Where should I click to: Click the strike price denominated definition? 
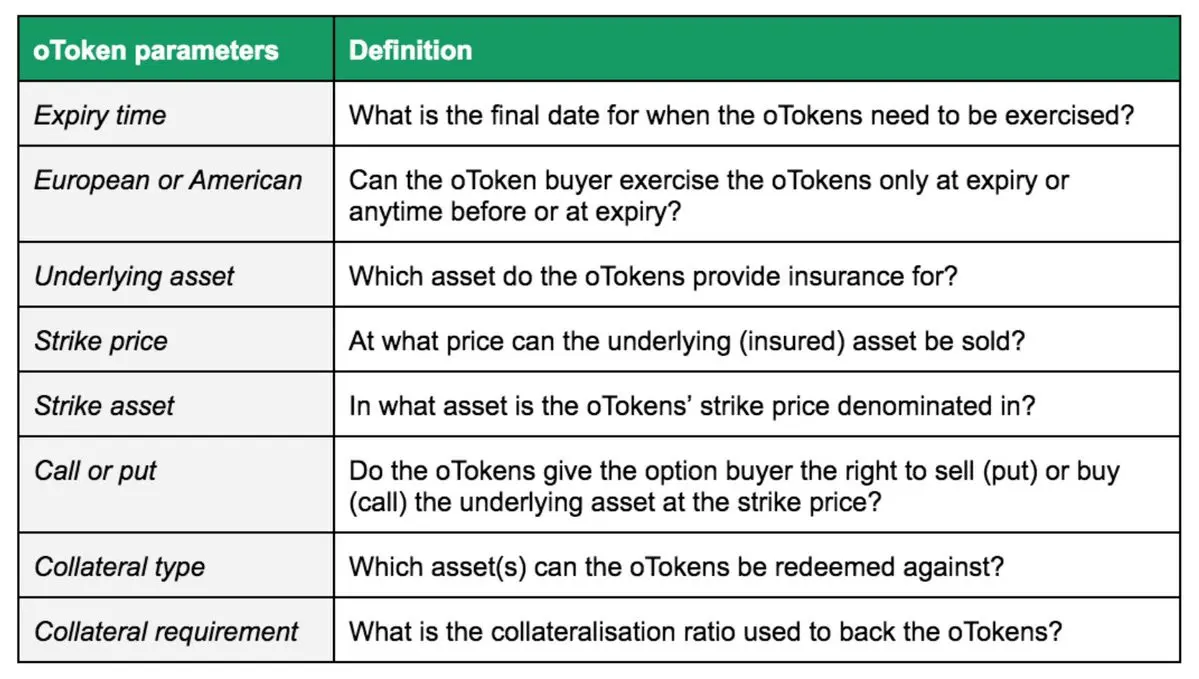pyautogui.click(x=692, y=406)
